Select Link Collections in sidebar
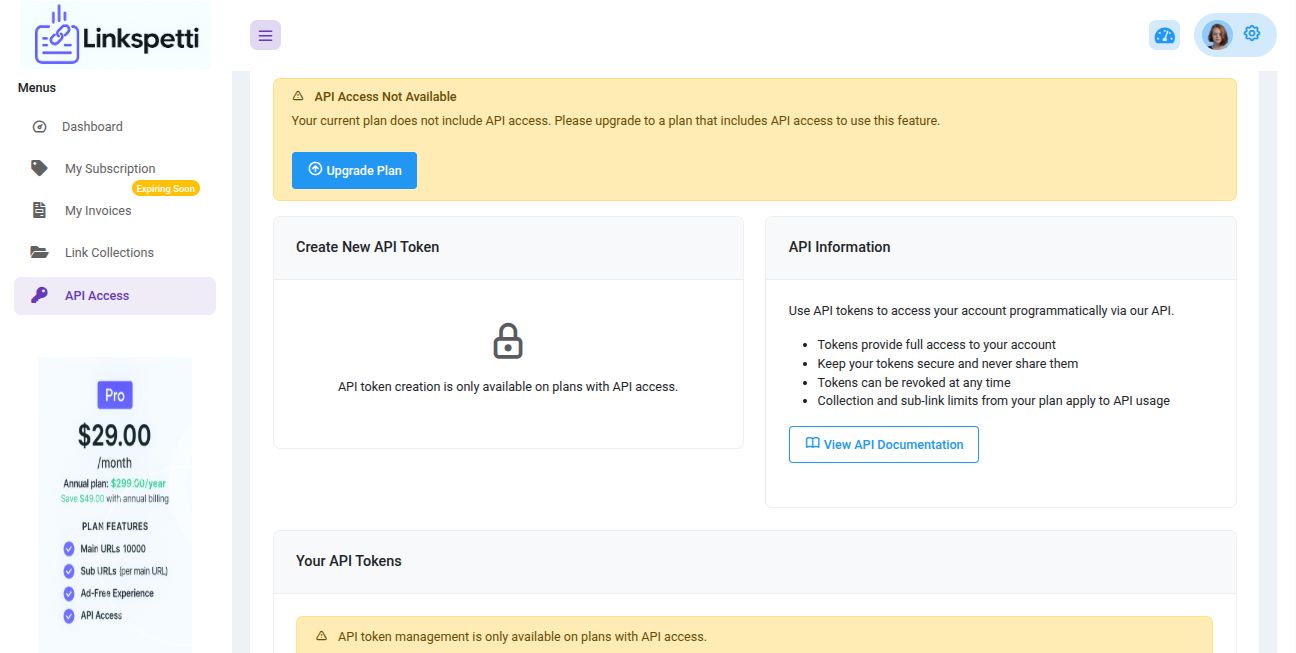The image size is (1296, 653). pyautogui.click(x=109, y=253)
